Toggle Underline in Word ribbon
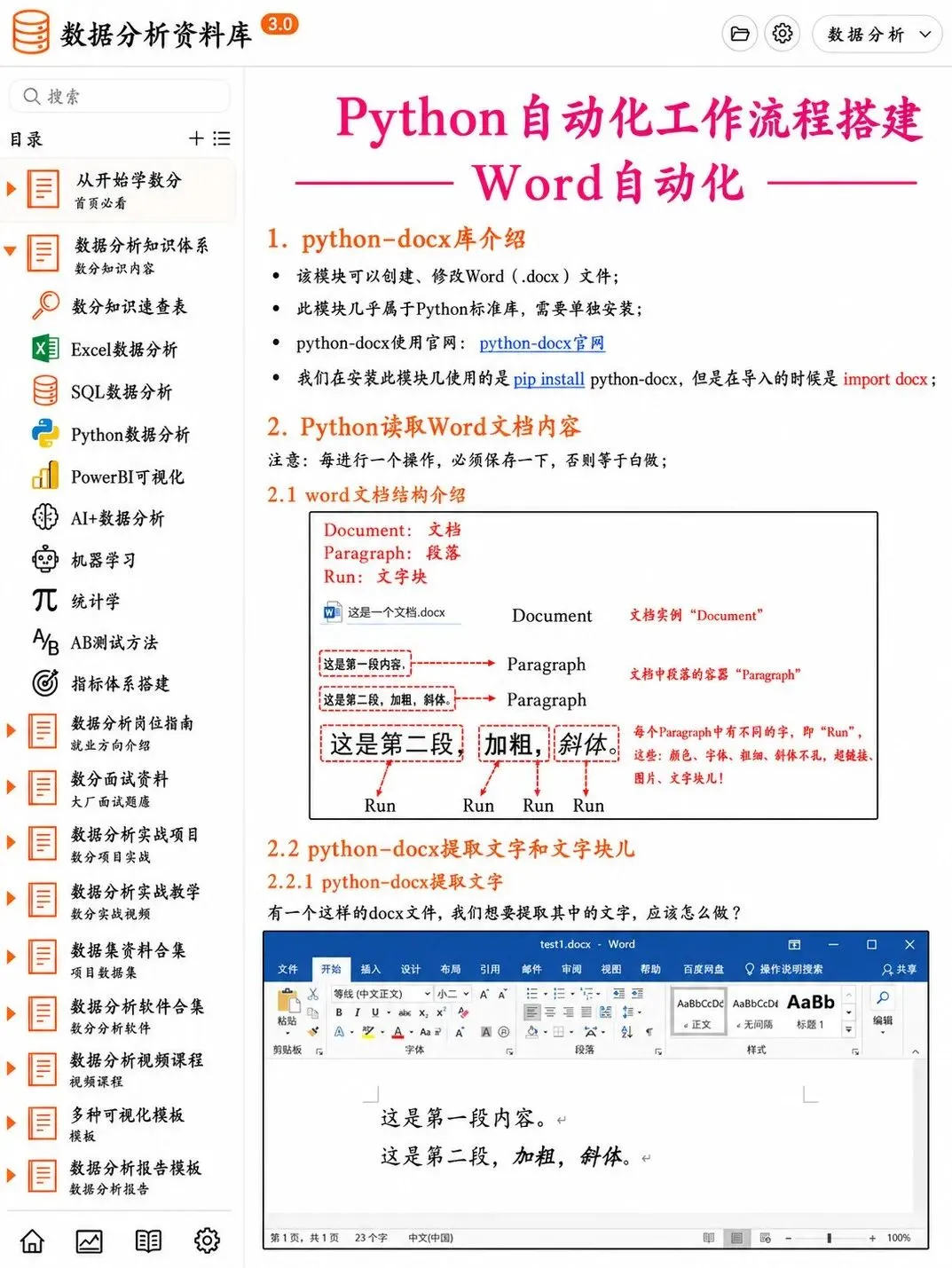Image resolution: width=952 pixels, height=1268 pixels. coord(375,1012)
